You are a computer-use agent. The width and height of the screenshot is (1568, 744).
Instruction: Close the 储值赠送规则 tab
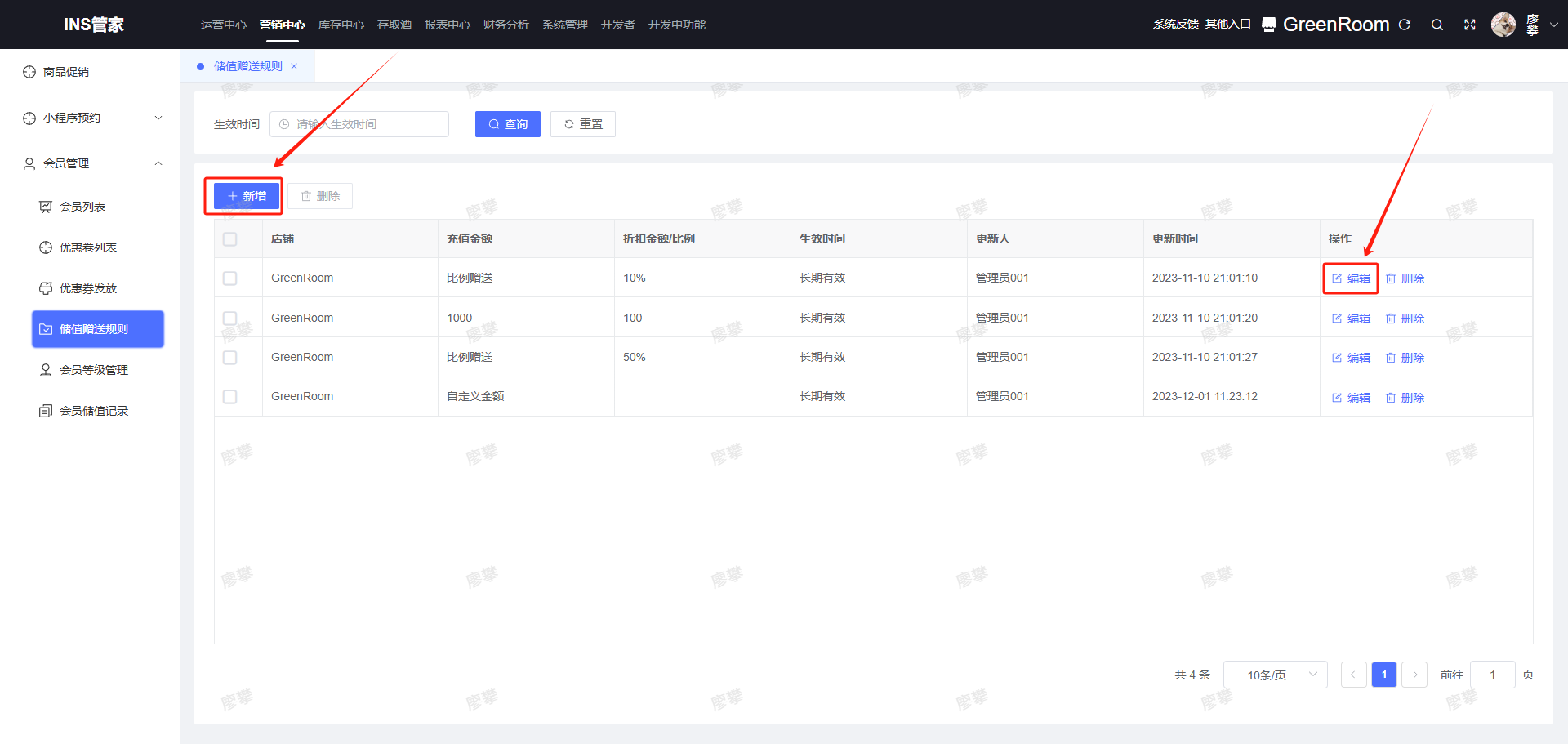click(x=294, y=66)
